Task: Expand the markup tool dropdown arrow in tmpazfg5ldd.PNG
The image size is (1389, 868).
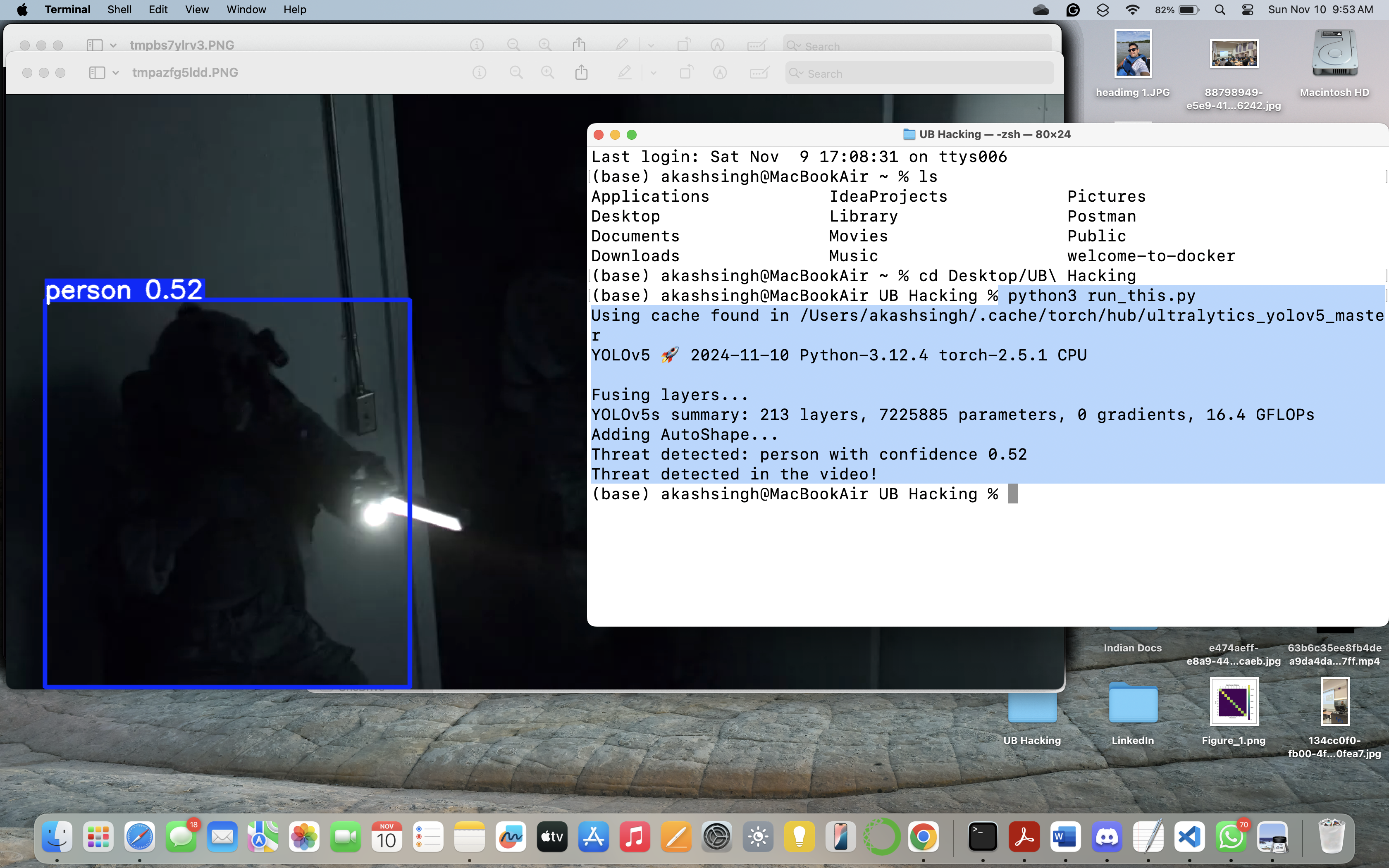Action: (653, 73)
